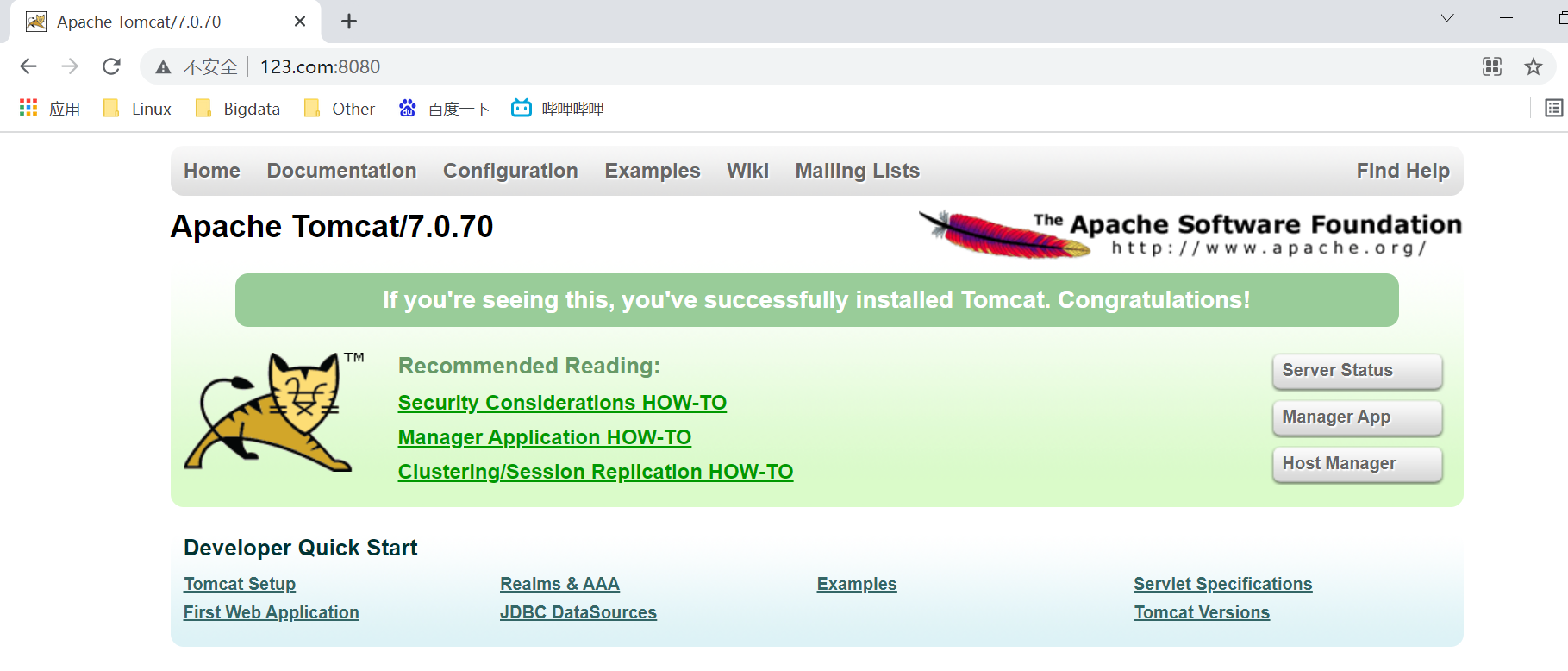1568x671 pixels.
Task: Bookmark this page with star icon
Action: coord(1533,66)
